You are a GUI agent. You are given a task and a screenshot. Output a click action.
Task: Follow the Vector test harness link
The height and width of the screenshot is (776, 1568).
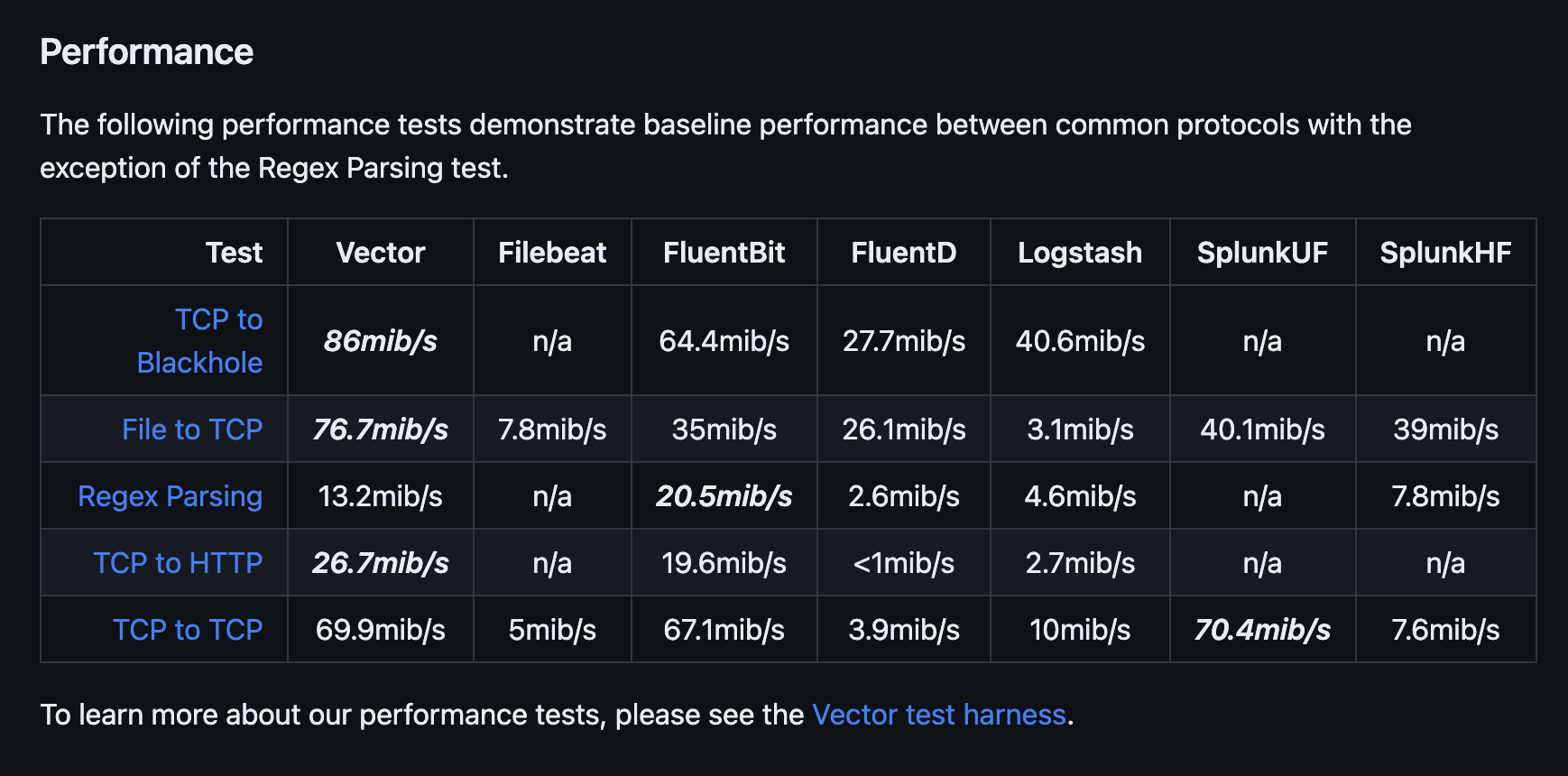[939, 715]
